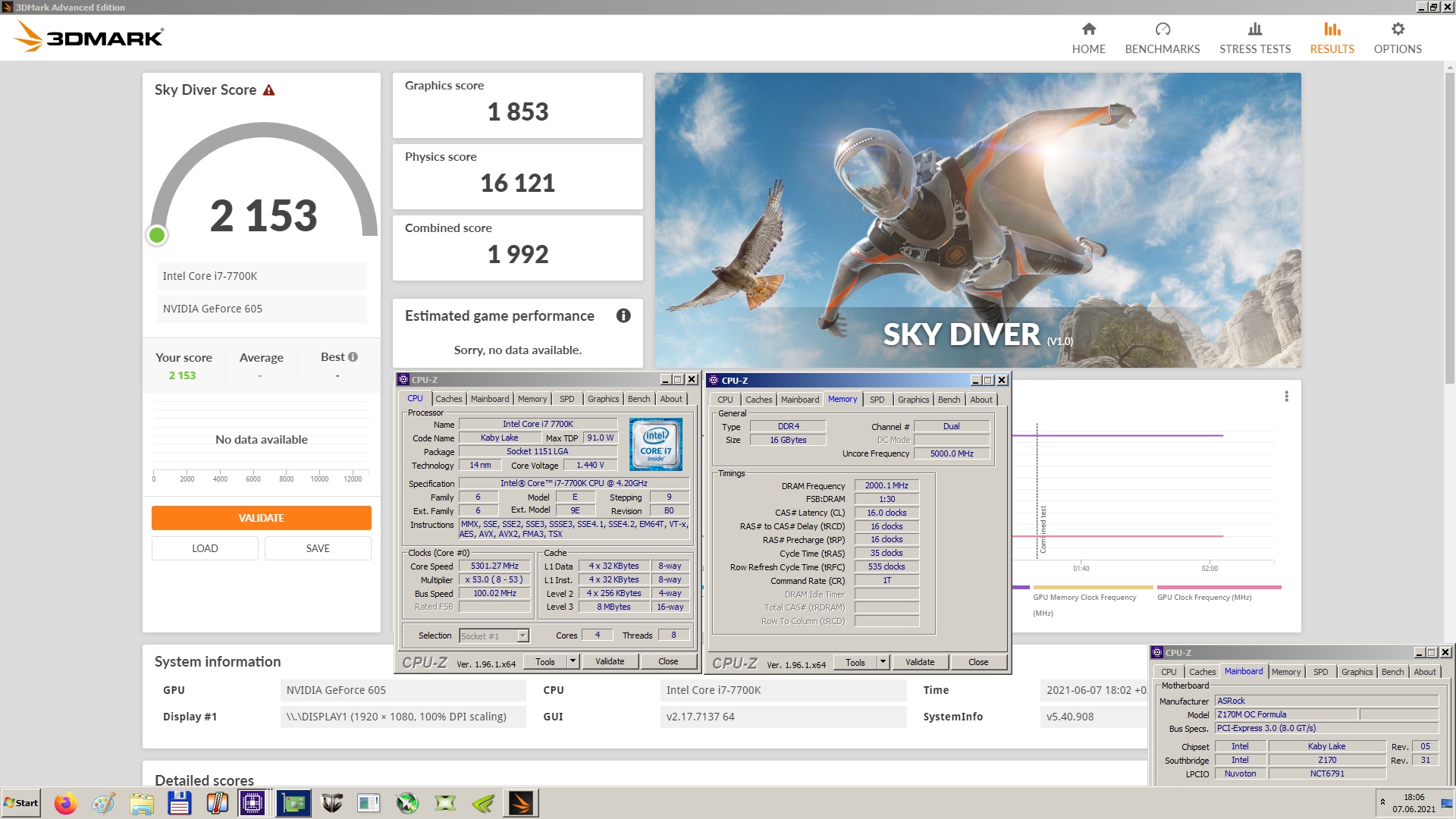Click the SAVE button
This screenshot has height=819, width=1456.
[x=318, y=548]
